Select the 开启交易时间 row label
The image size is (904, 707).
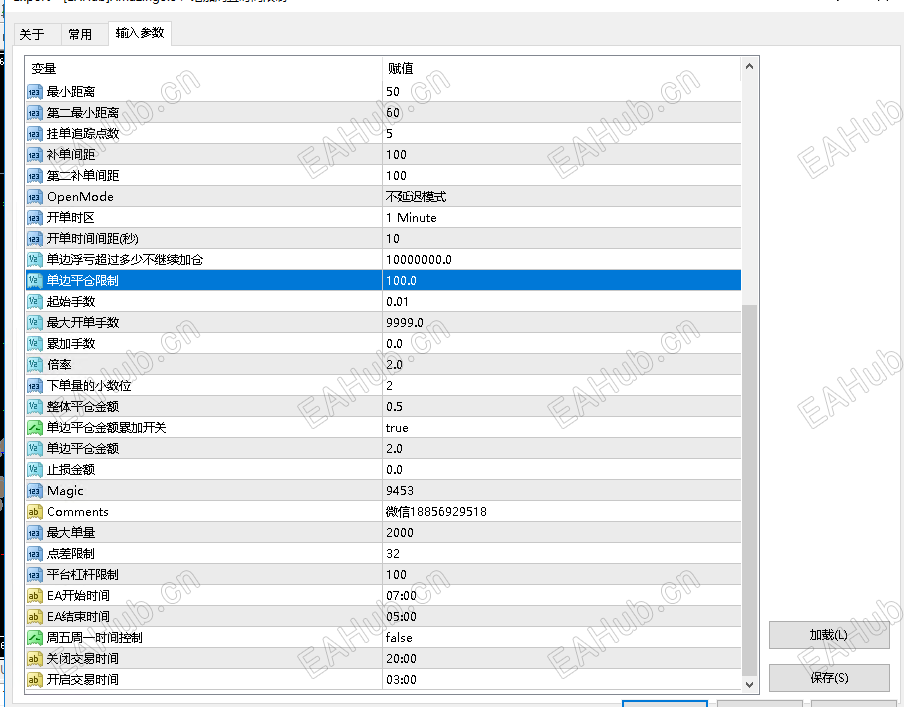82,679
